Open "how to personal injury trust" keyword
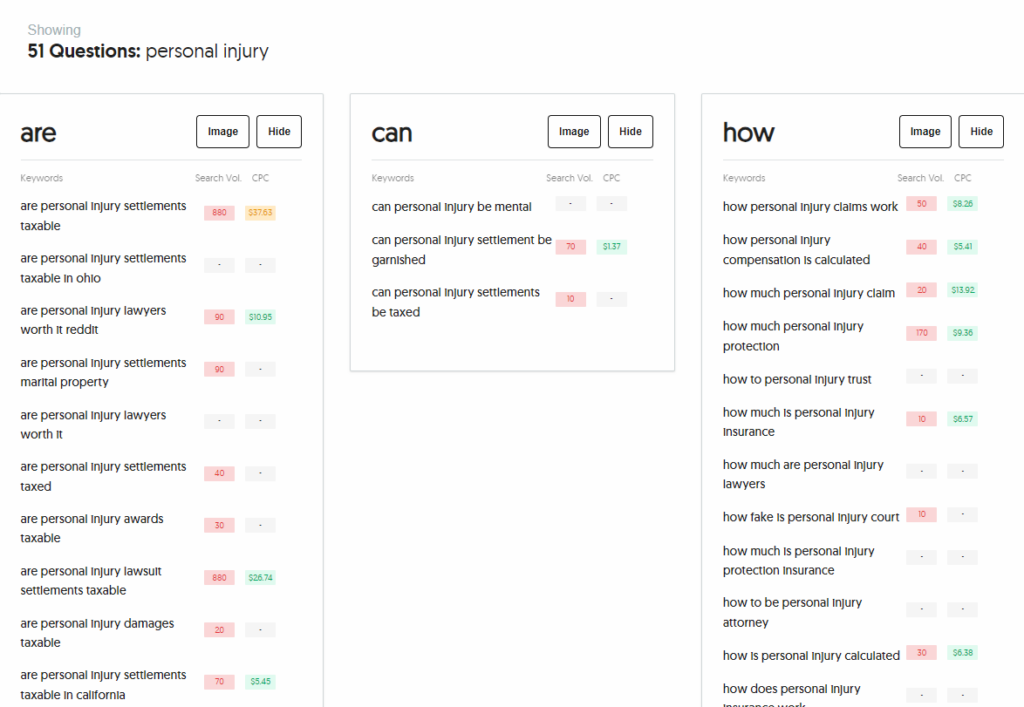1024x707 pixels. coord(797,379)
